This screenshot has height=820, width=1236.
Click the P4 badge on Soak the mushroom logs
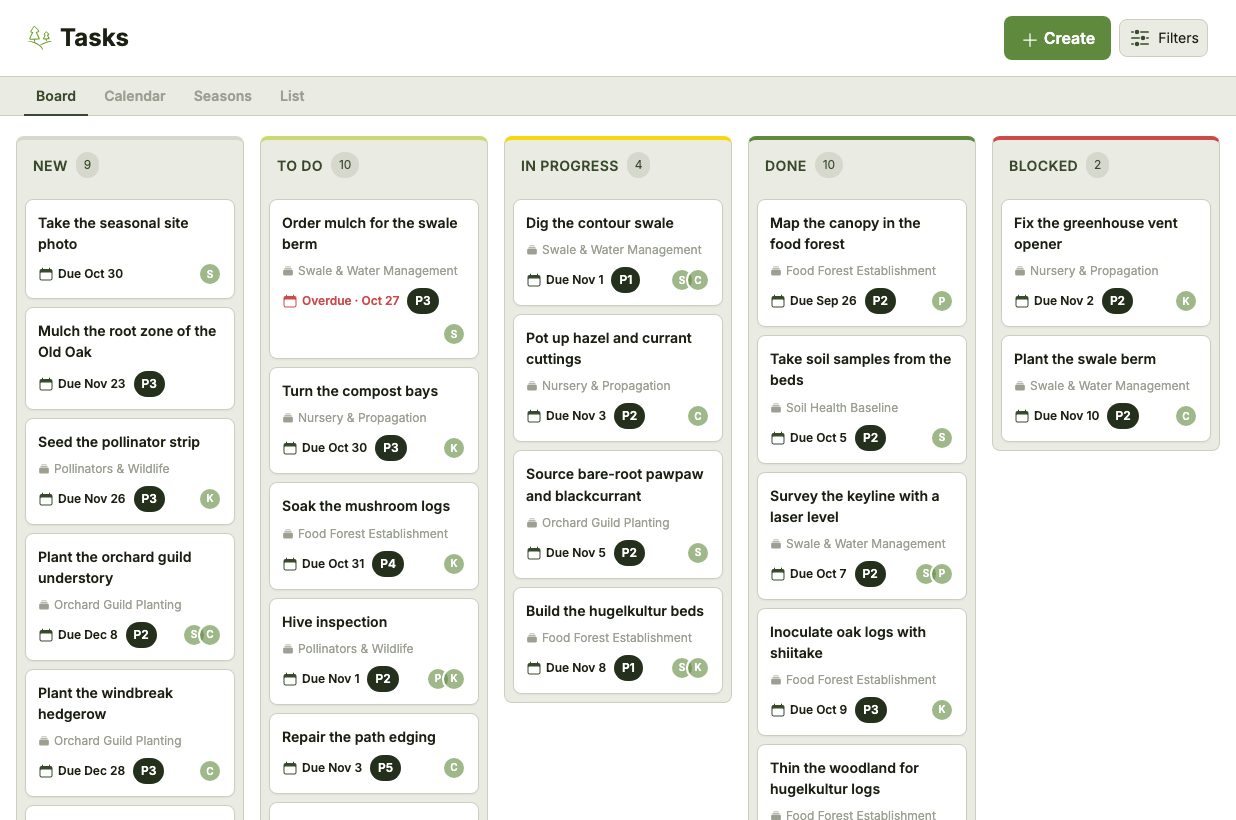click(x=388, y=563)
